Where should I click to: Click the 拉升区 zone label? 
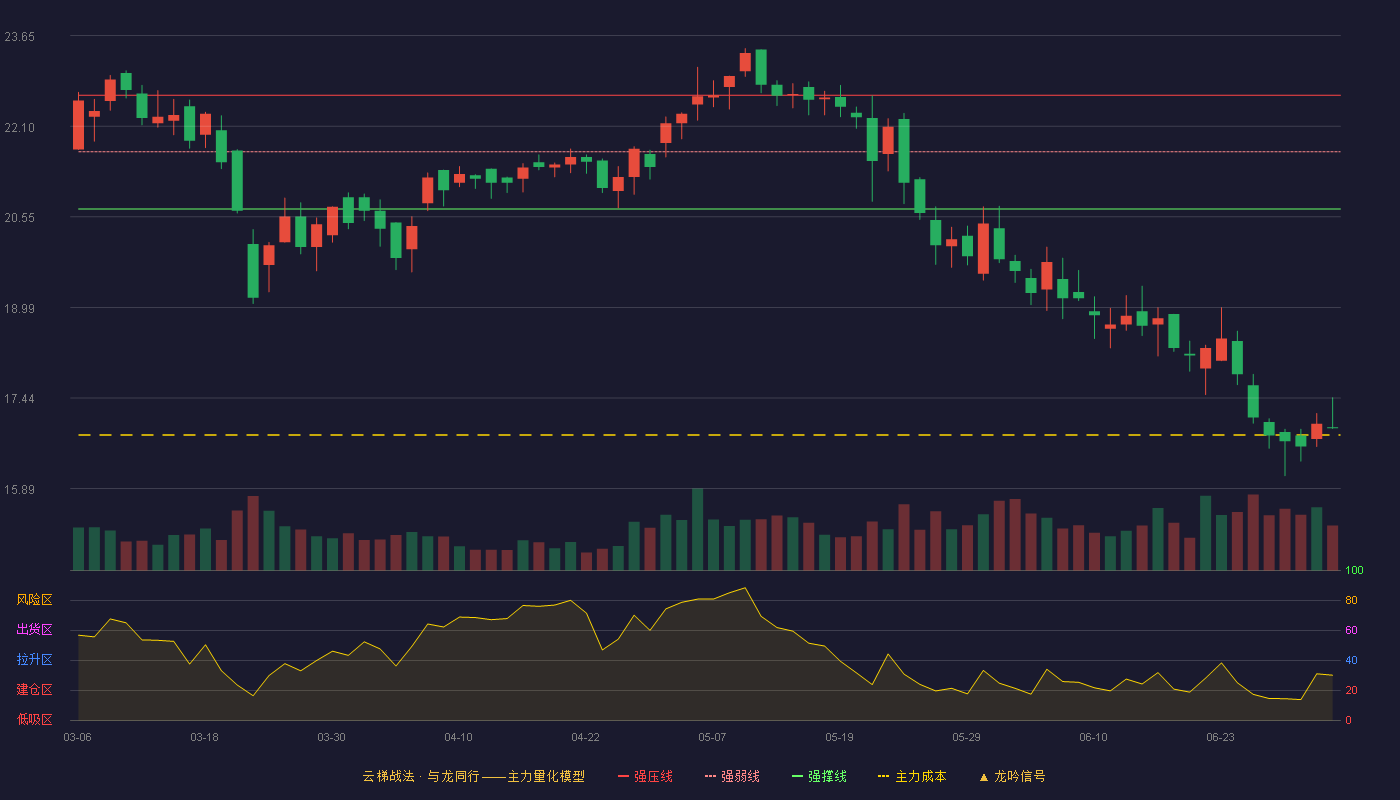[x=34, y=660]
